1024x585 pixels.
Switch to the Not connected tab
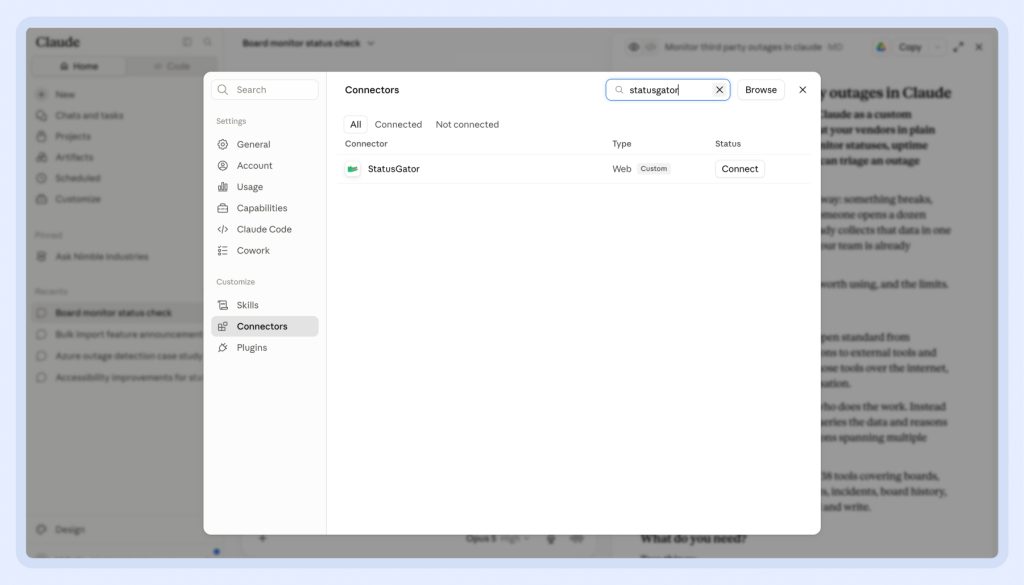pyautogui.click(x=467, y=124)
